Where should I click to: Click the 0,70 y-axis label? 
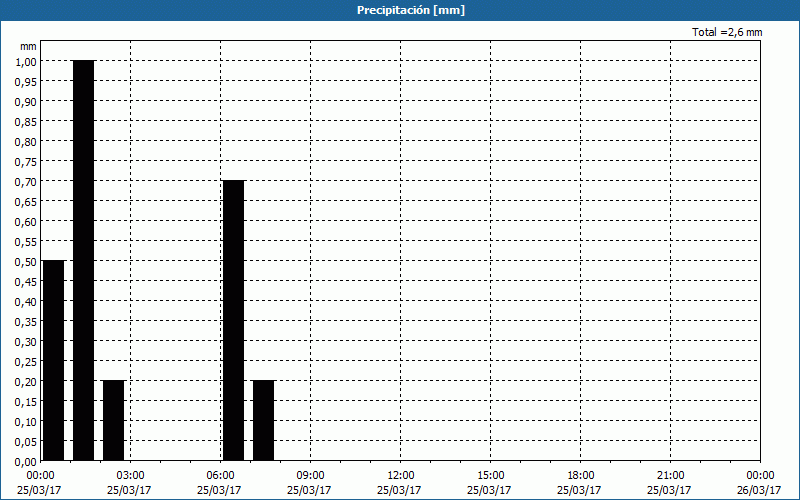pyautogui.click(x=26, y=181)
